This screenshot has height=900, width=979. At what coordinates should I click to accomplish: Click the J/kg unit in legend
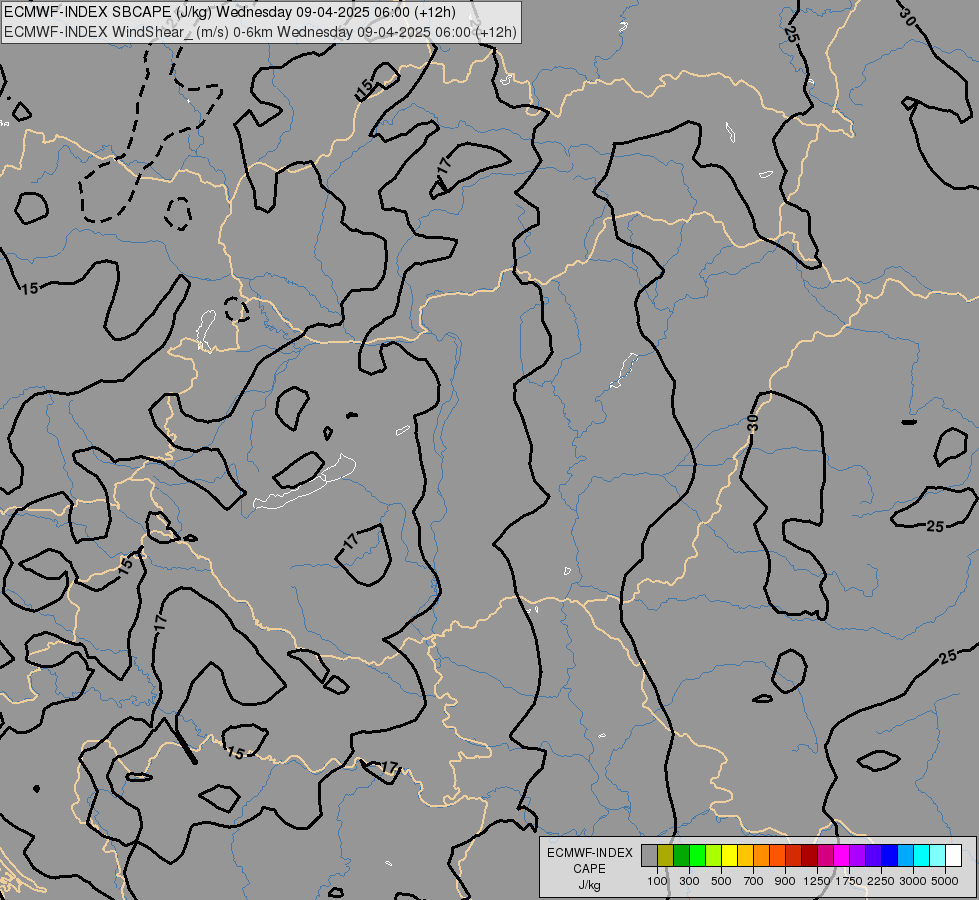[589, 885]
